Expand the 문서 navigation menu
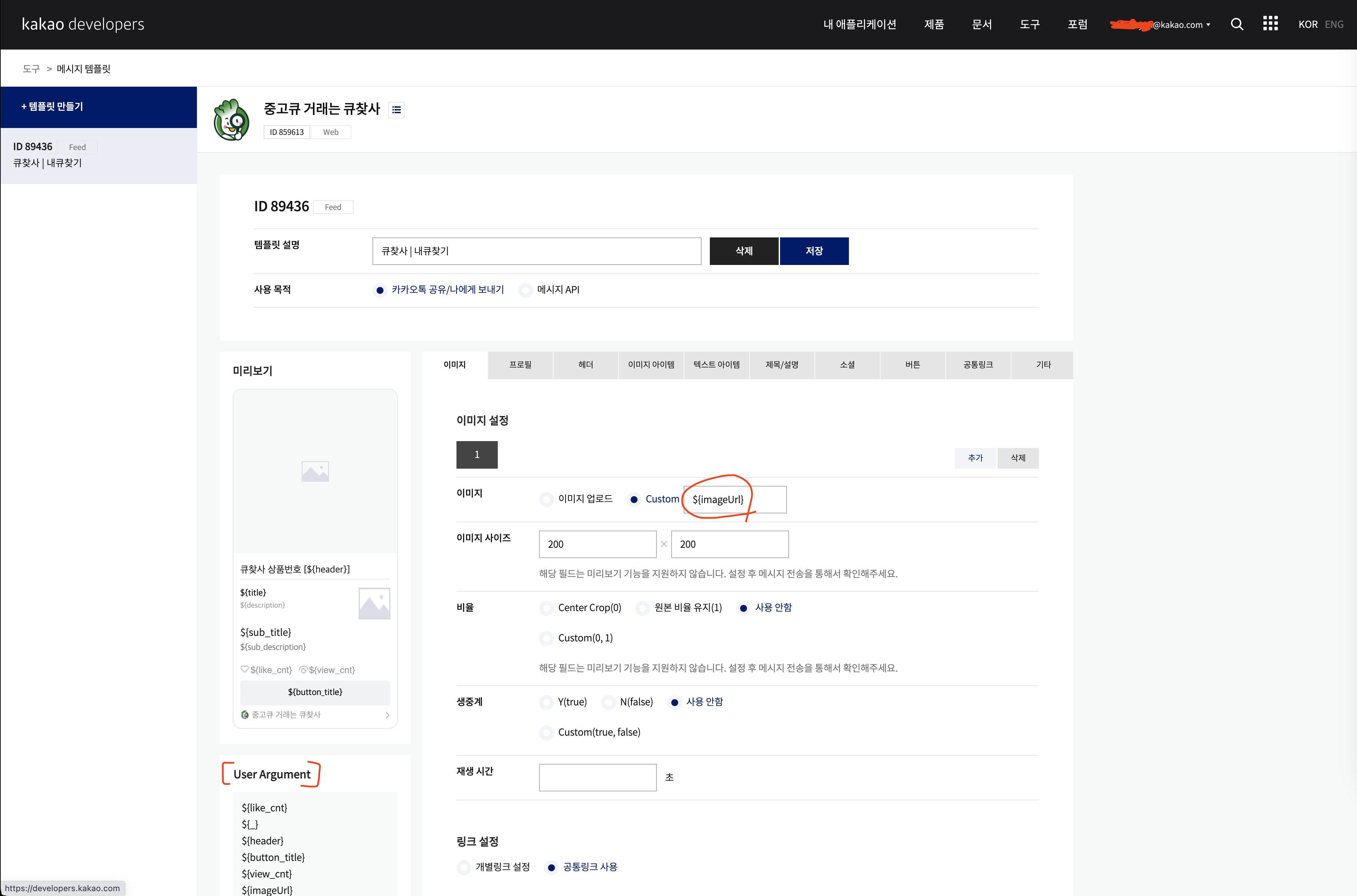This screenshot has width=1357, height=896. pos(981,24)
